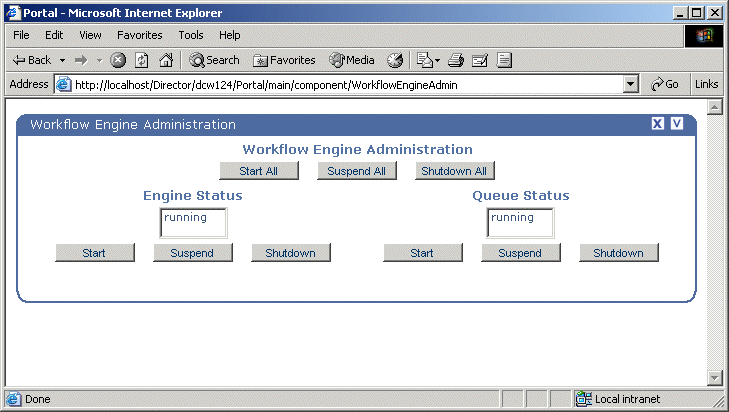Click the Links toolbar label
Screen dimensions: 729x412
pyautogui.click(x=707, y=84)
